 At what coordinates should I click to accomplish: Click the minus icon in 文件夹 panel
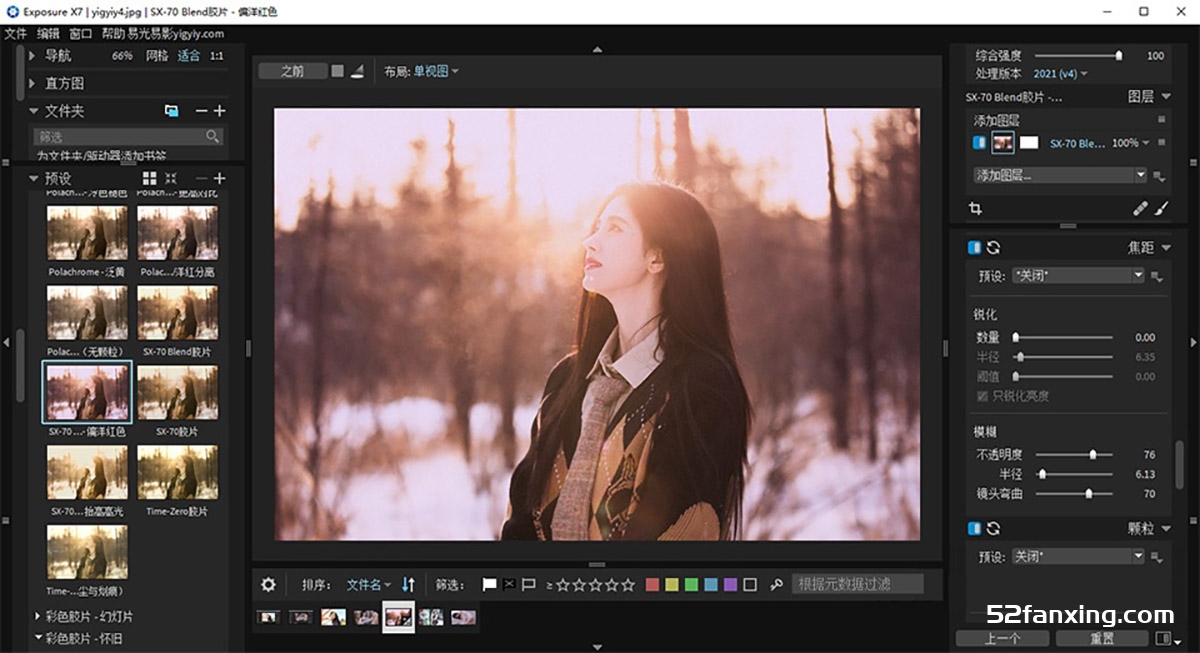pos(201,111)
